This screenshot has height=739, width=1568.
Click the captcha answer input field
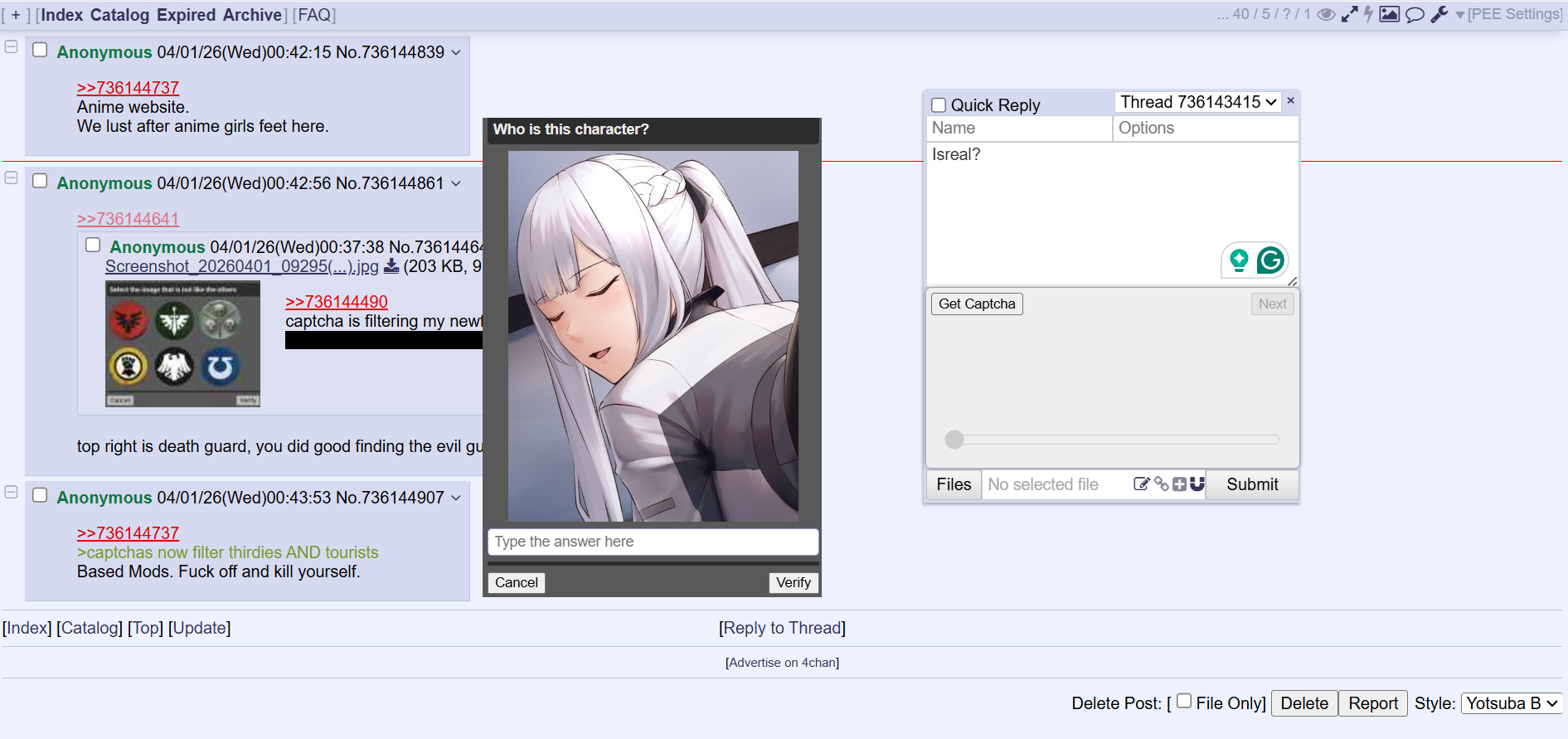click(653, 542)
